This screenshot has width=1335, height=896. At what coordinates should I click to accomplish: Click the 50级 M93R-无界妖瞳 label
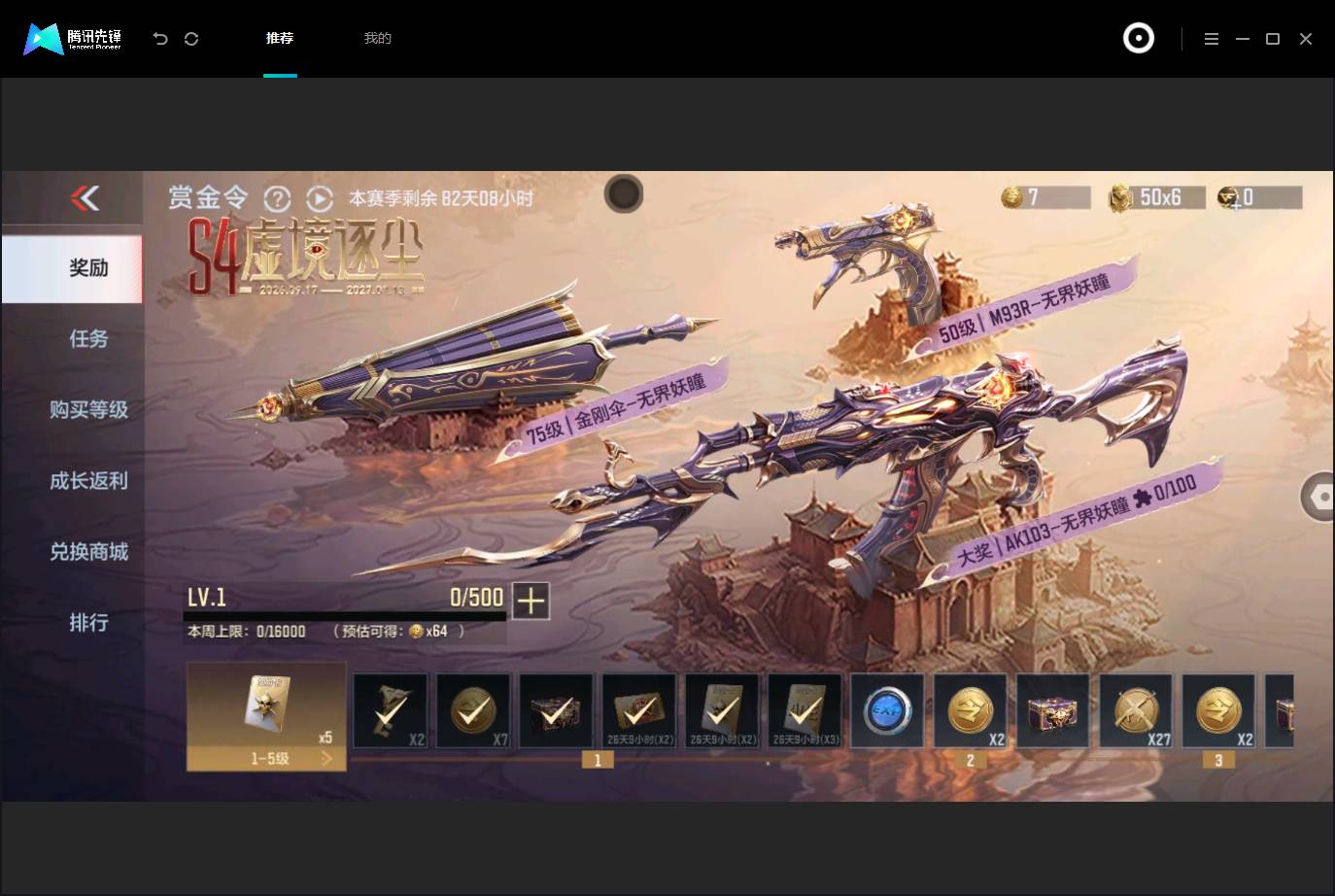(1023, 308)
